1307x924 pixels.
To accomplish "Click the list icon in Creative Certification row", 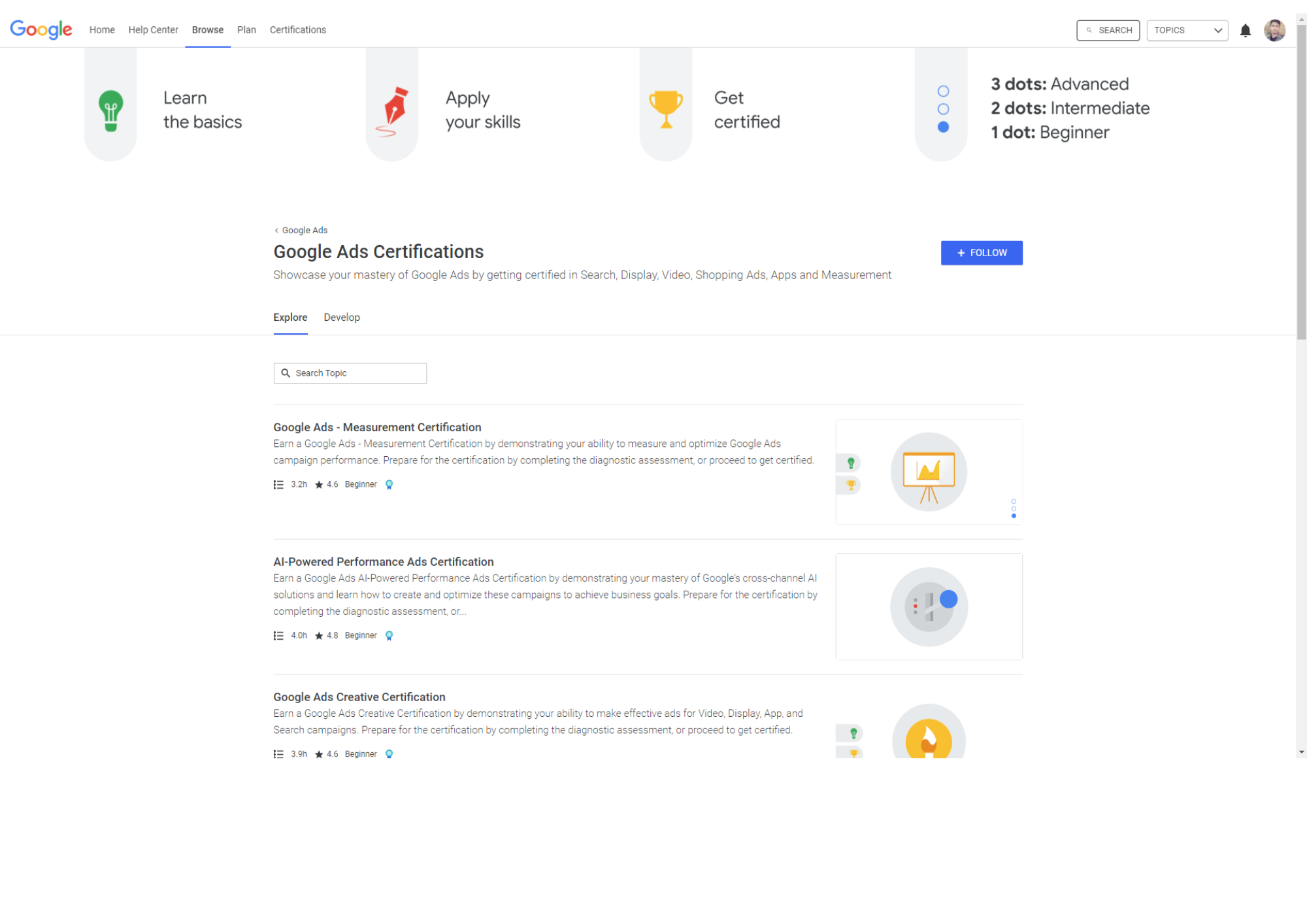I will [x=278, y=753].
